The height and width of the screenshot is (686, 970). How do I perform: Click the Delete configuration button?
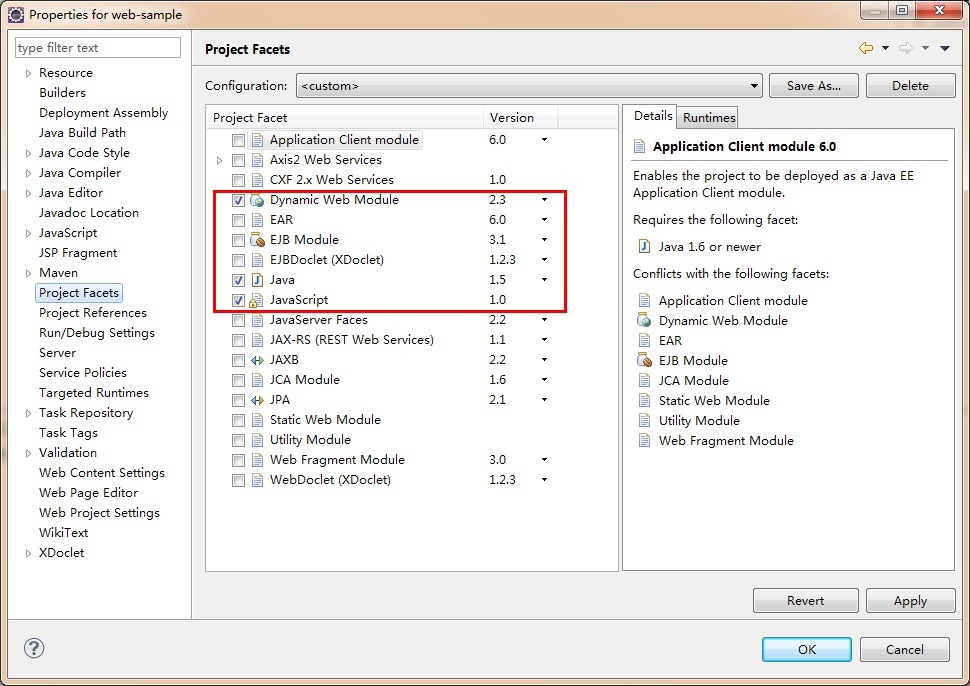(910, 86)
